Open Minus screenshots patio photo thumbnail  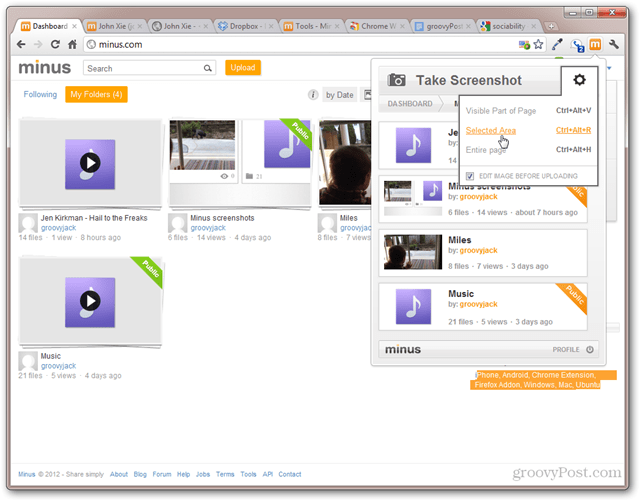[x=202, y=145]
